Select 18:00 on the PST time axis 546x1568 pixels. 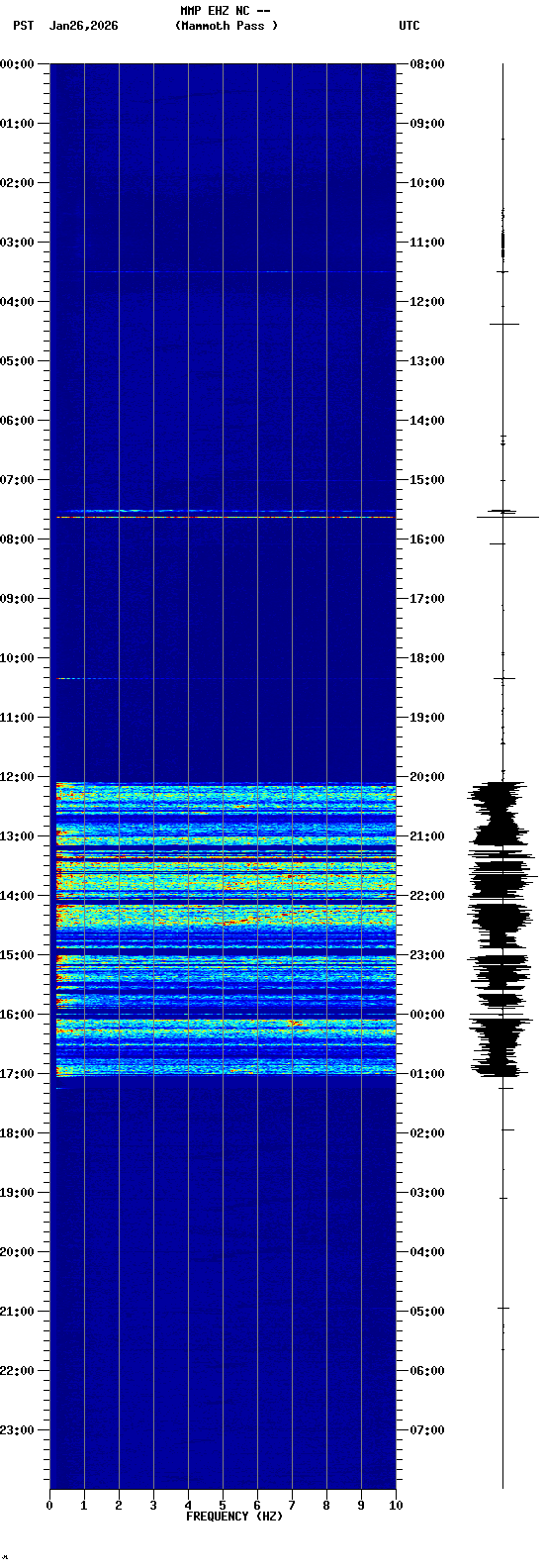pyautogui.click(x=17, y=1133)
